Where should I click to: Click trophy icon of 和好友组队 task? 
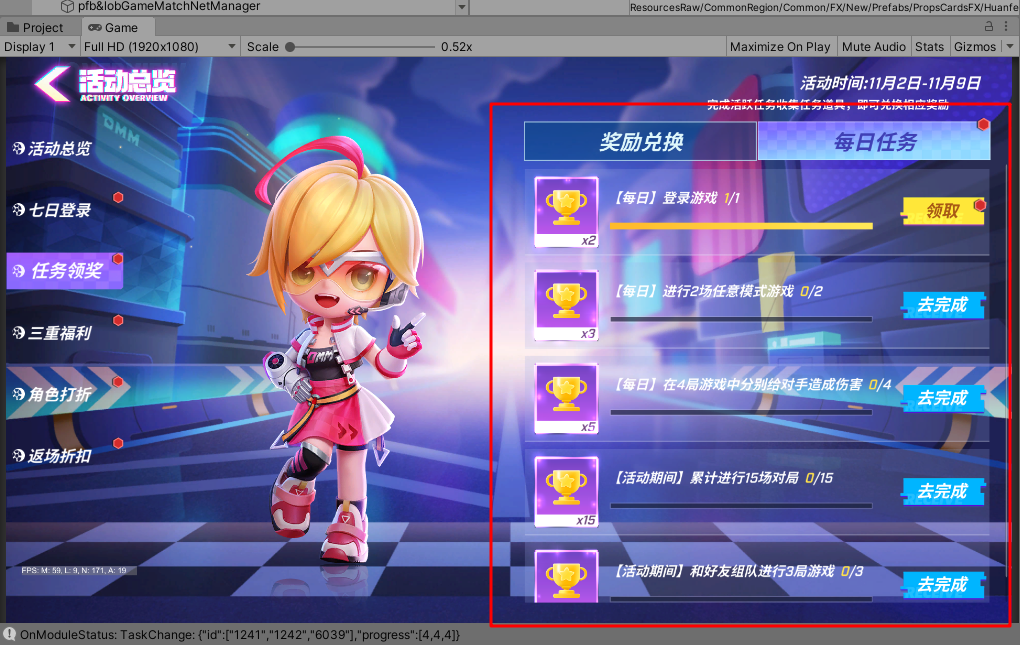click(566, 577)
